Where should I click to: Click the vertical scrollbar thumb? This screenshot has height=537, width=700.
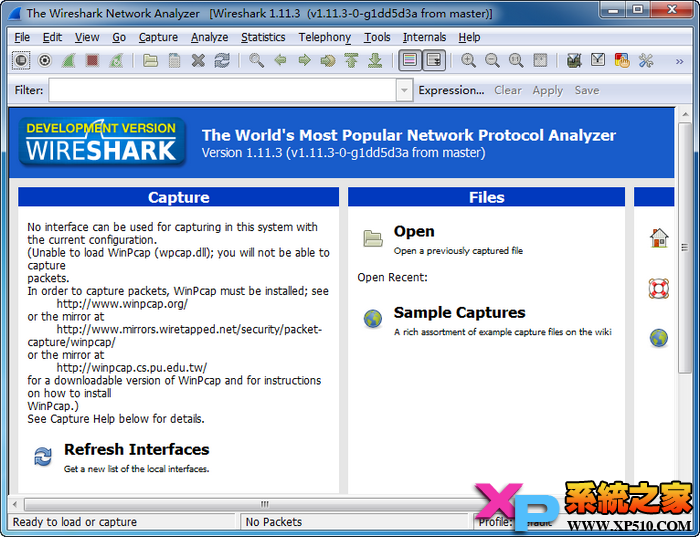coord(684,248)
